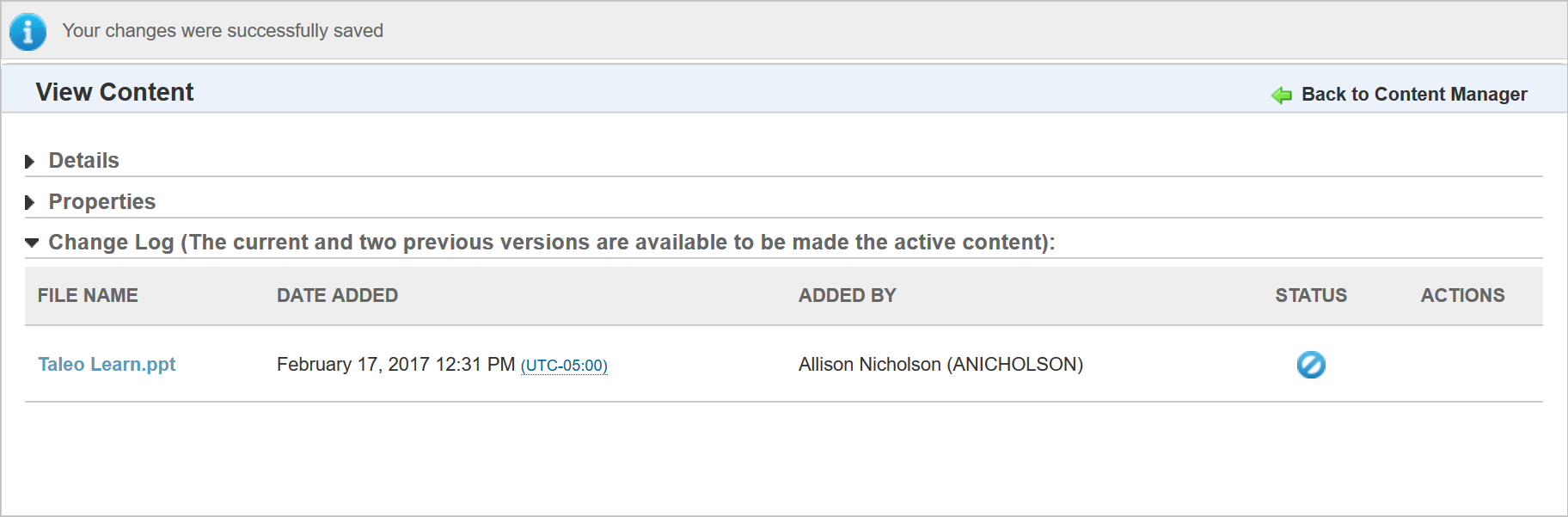
Task: Click the green back arrow icon near Back to Content Manager
Action: (x=1281, y=95)
